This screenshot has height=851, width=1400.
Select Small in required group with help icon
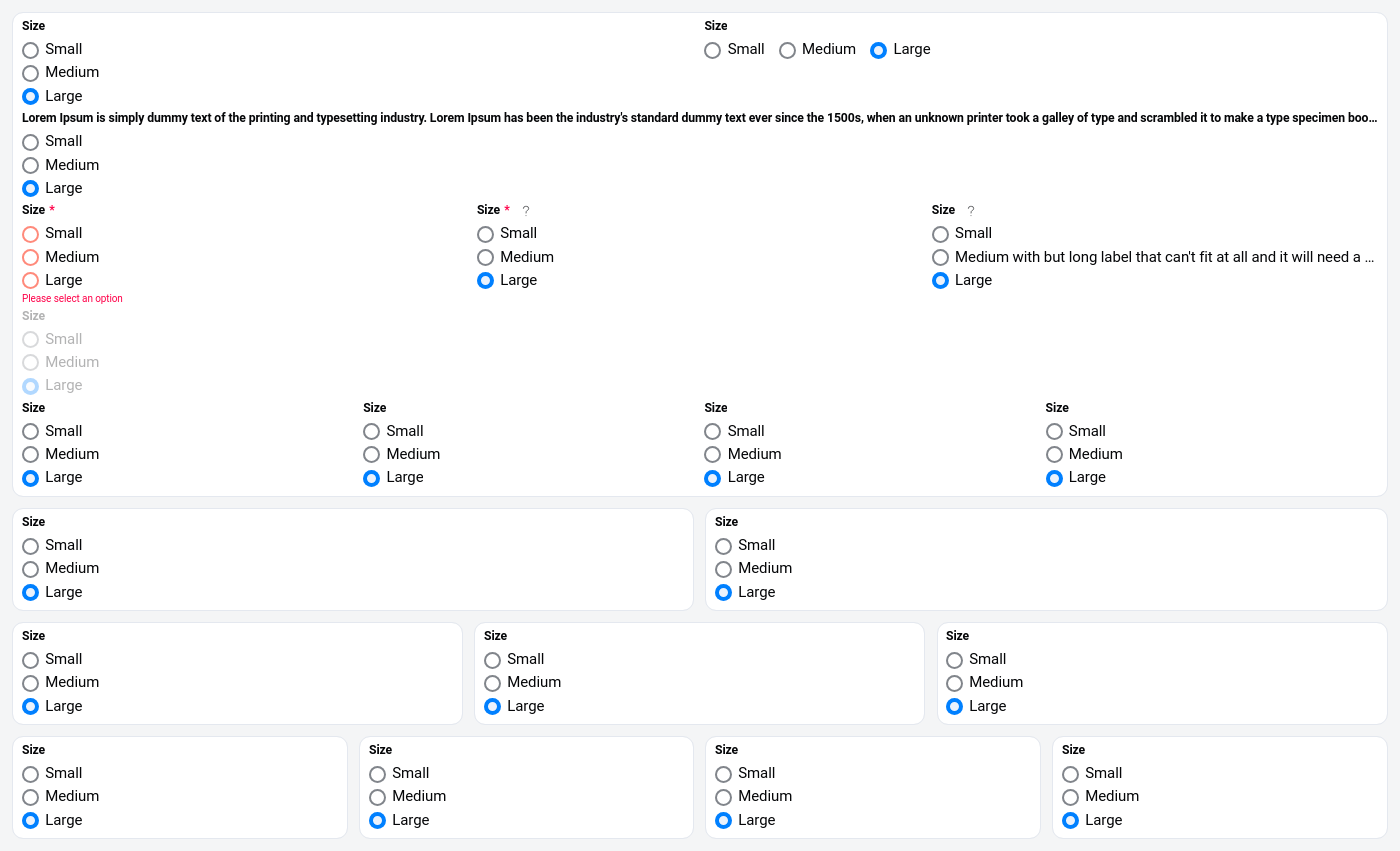pyautogui.click(x=486, y=234)
